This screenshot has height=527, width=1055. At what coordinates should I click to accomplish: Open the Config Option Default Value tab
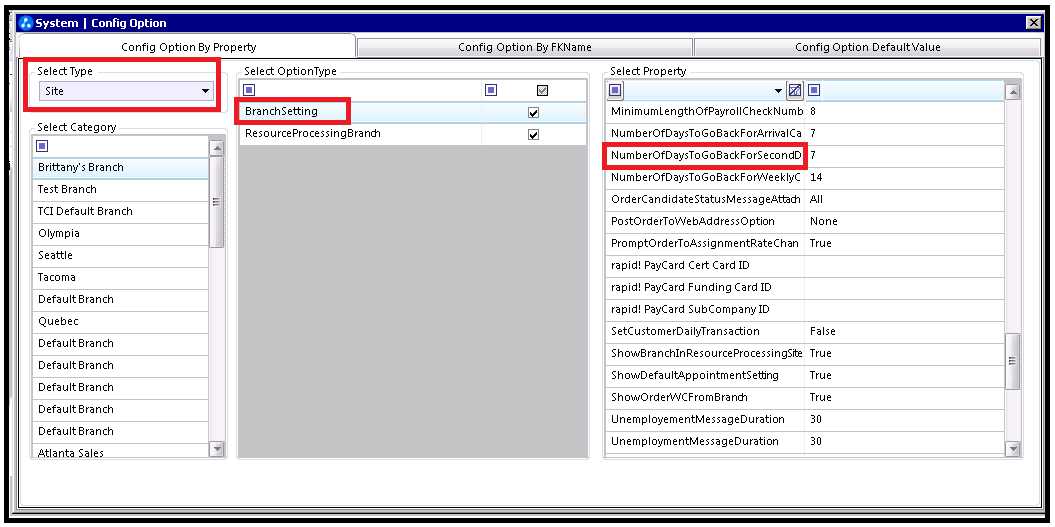point(867,47)
